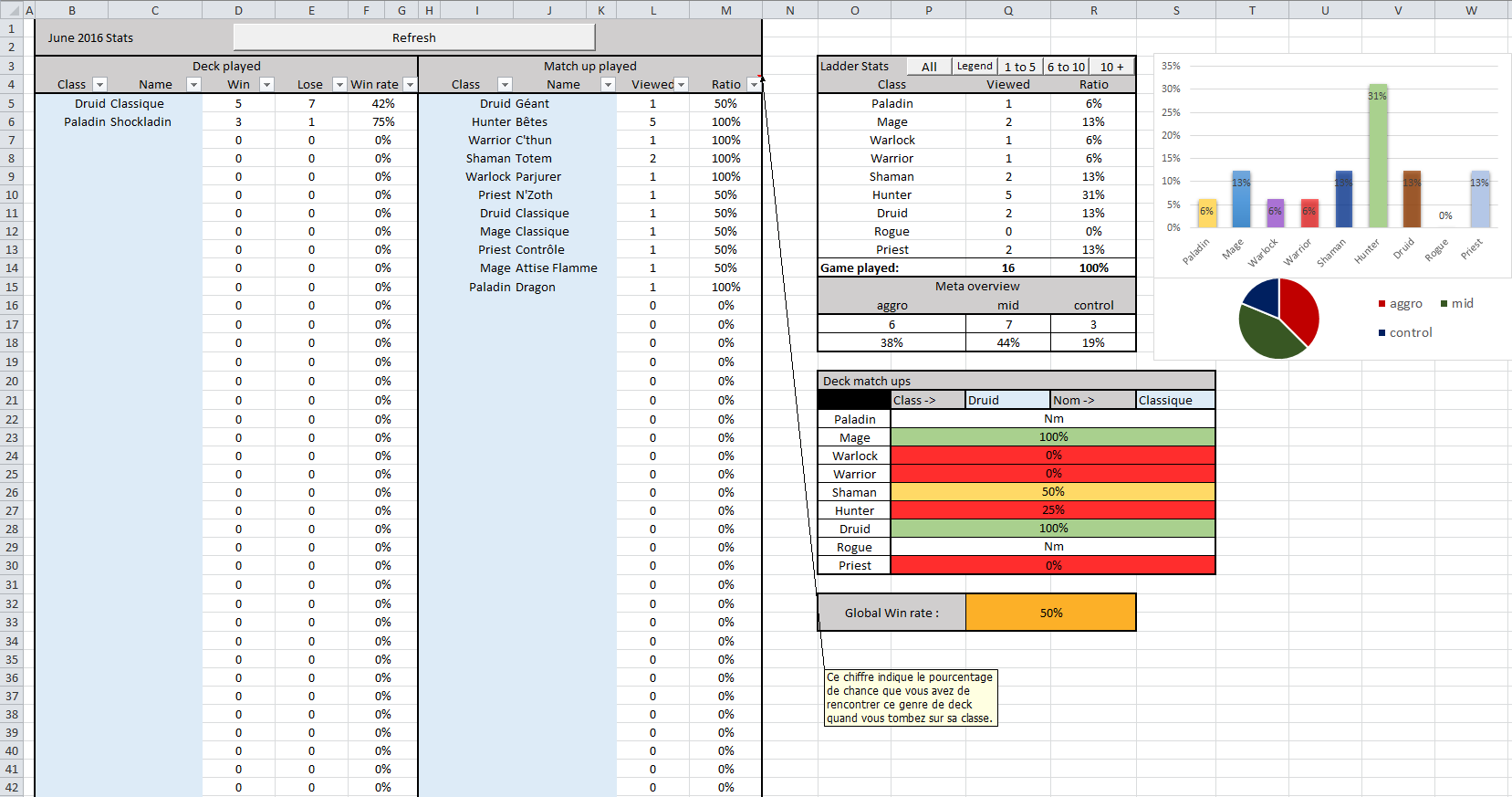Viewport: 1512px width, 797px height.
Task: Click the Shaman 50% yellow match up bar
Action: coord(1053,492)
